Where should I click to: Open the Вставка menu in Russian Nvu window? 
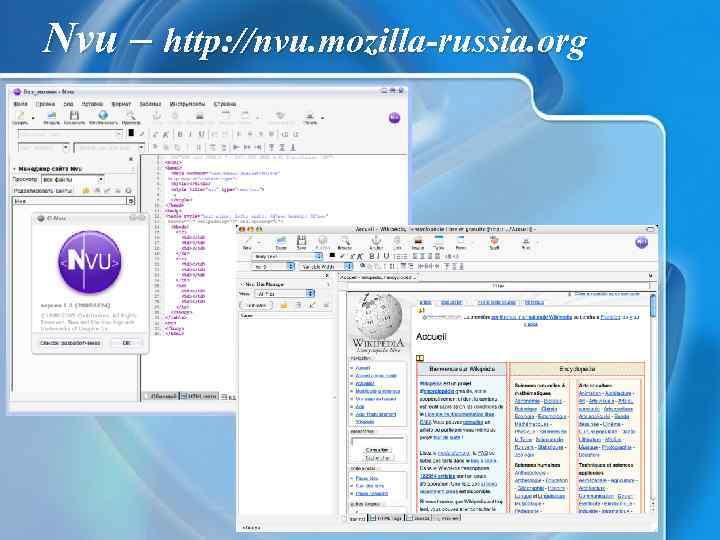coord(92,104)
